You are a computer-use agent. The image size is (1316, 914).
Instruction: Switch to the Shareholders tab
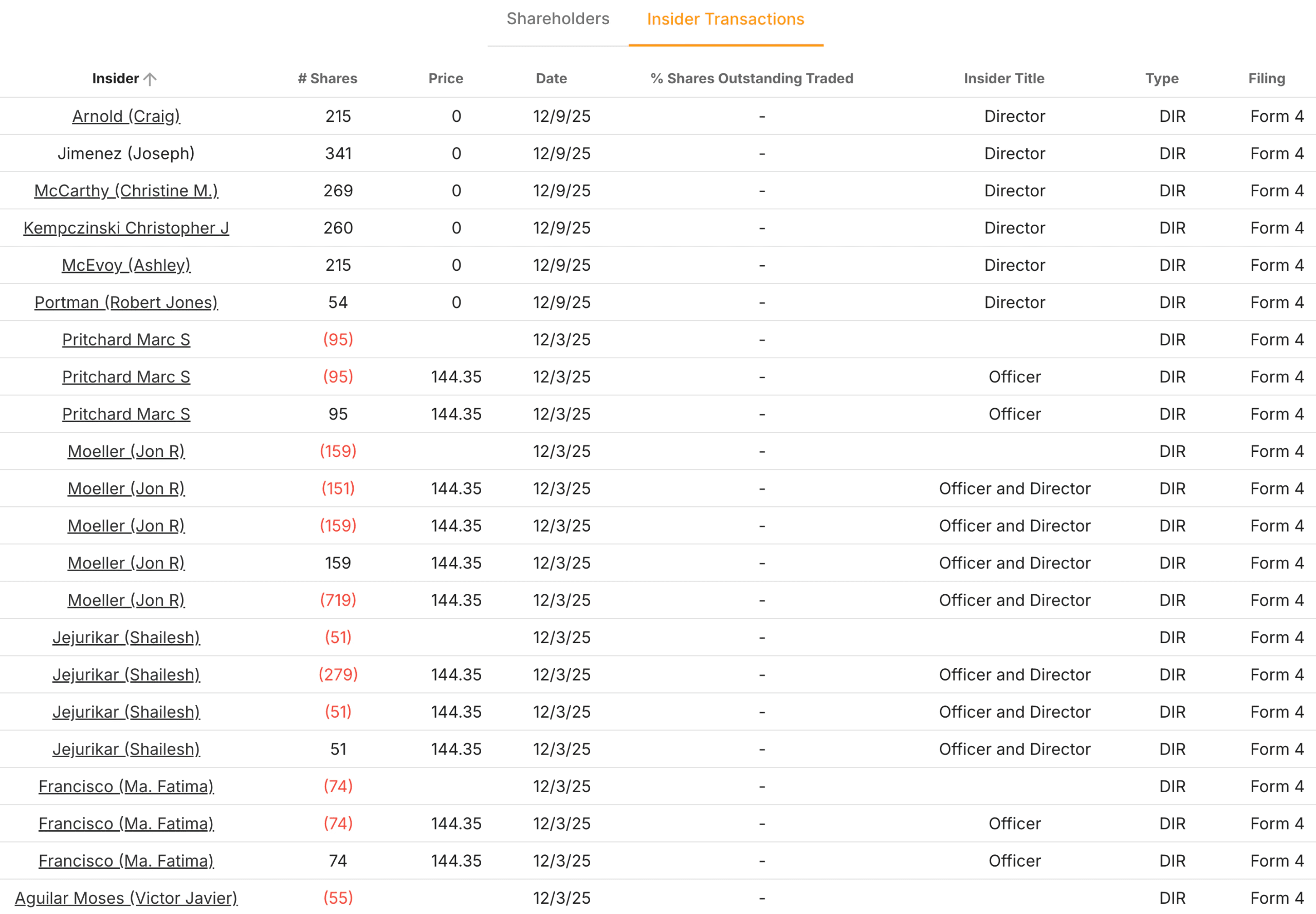557,19
